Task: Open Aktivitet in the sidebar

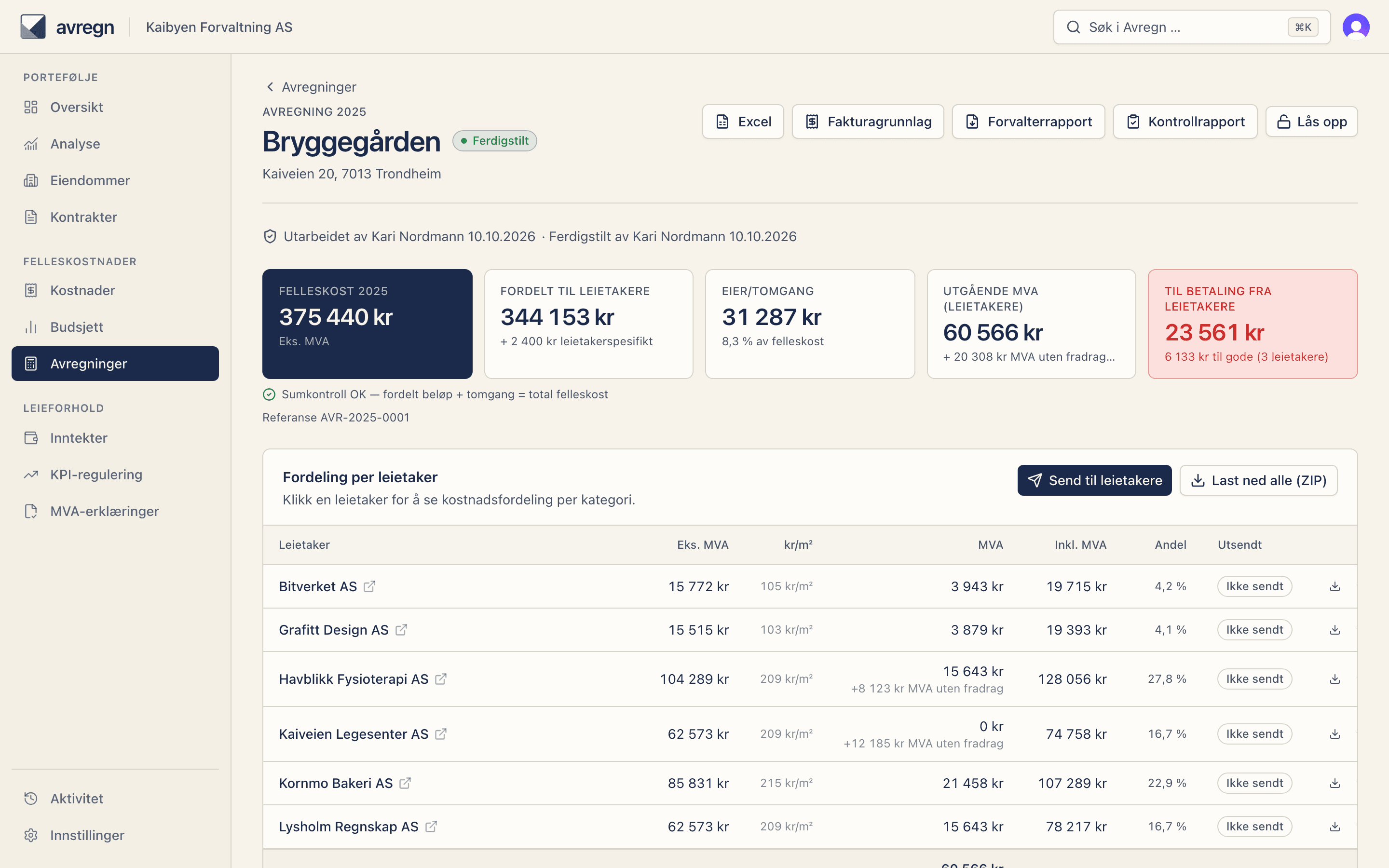Action: point(115,799)
